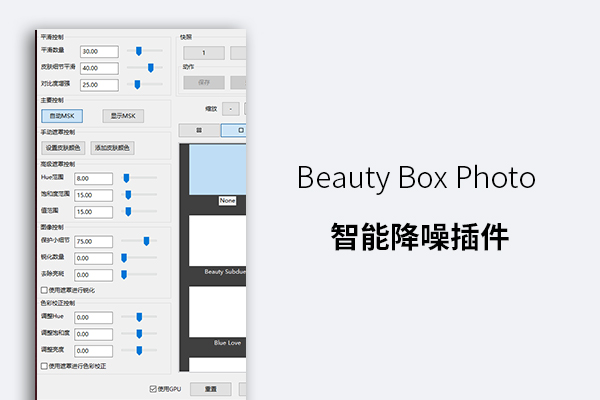Click the 锐化数量 slider
This screenshot has height=400, width=600.
(139, 258)
